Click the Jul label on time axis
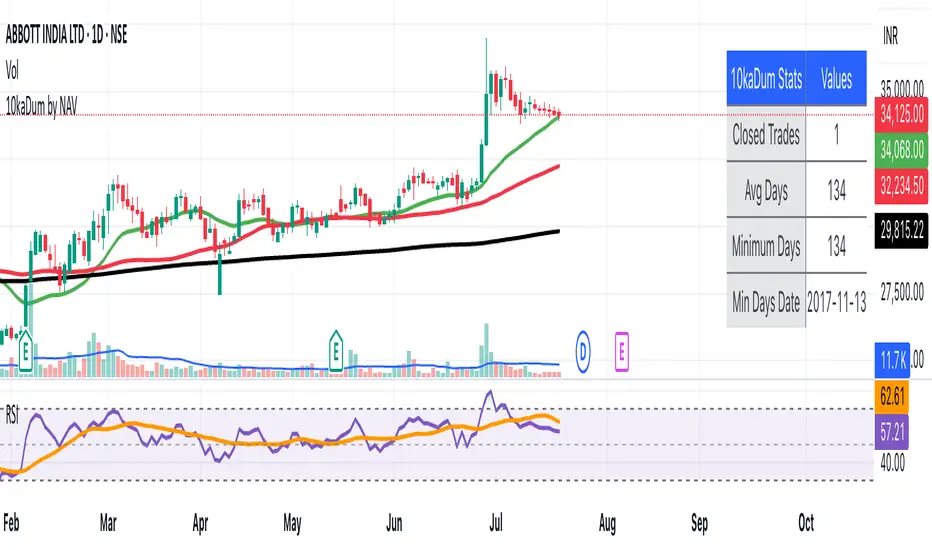Viewport: 932px width, 550px height. tap(496, 523)
